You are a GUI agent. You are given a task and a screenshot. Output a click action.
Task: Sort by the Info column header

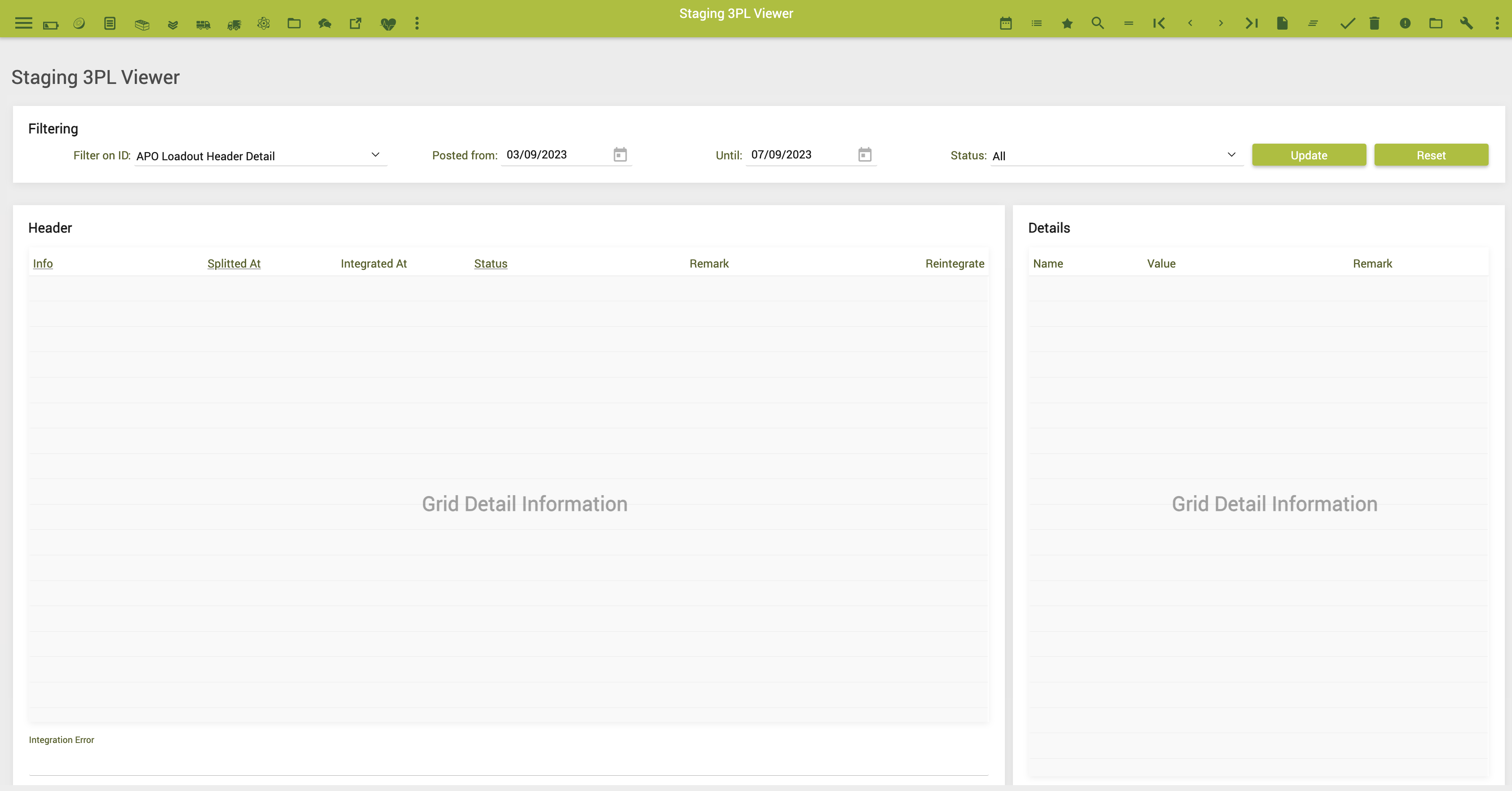(x=43, y=264)
